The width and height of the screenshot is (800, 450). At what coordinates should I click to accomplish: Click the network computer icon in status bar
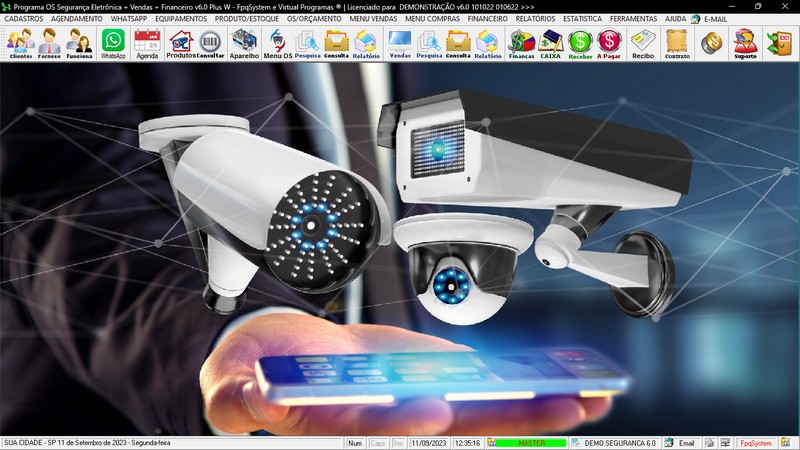(x=725, y=443)
